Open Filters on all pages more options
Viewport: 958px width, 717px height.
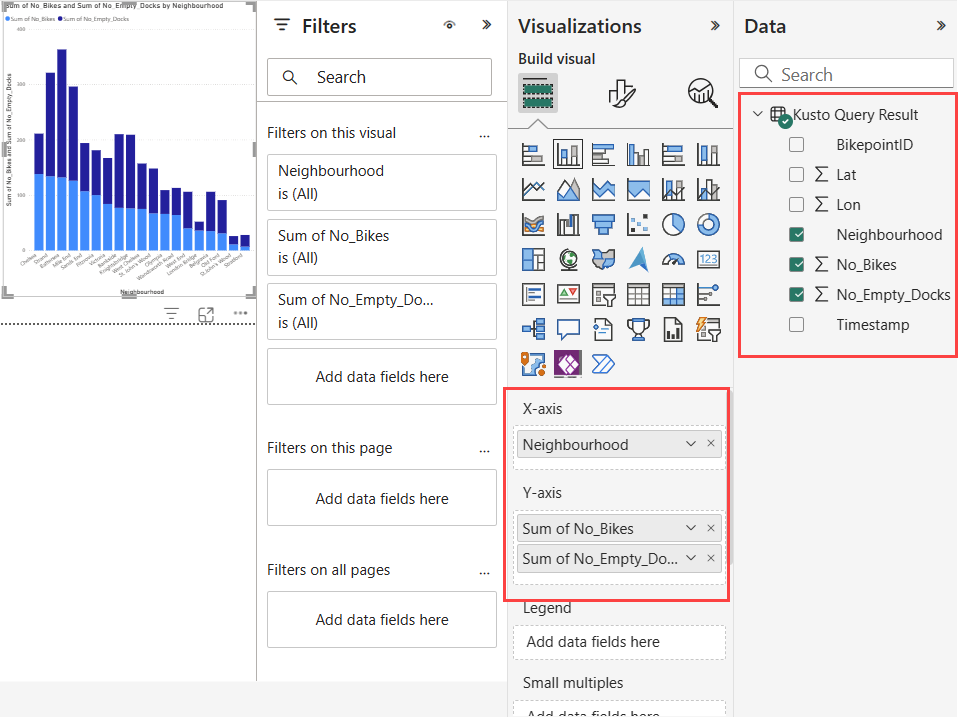coord(484,573)
